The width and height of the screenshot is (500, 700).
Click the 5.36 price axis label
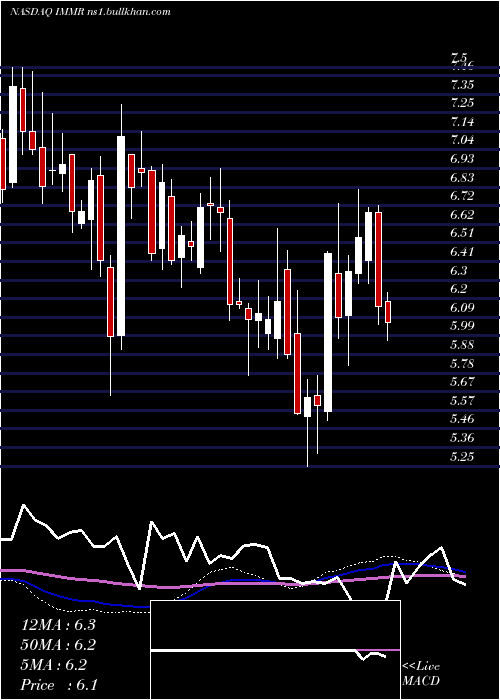[x=462, y=438]
